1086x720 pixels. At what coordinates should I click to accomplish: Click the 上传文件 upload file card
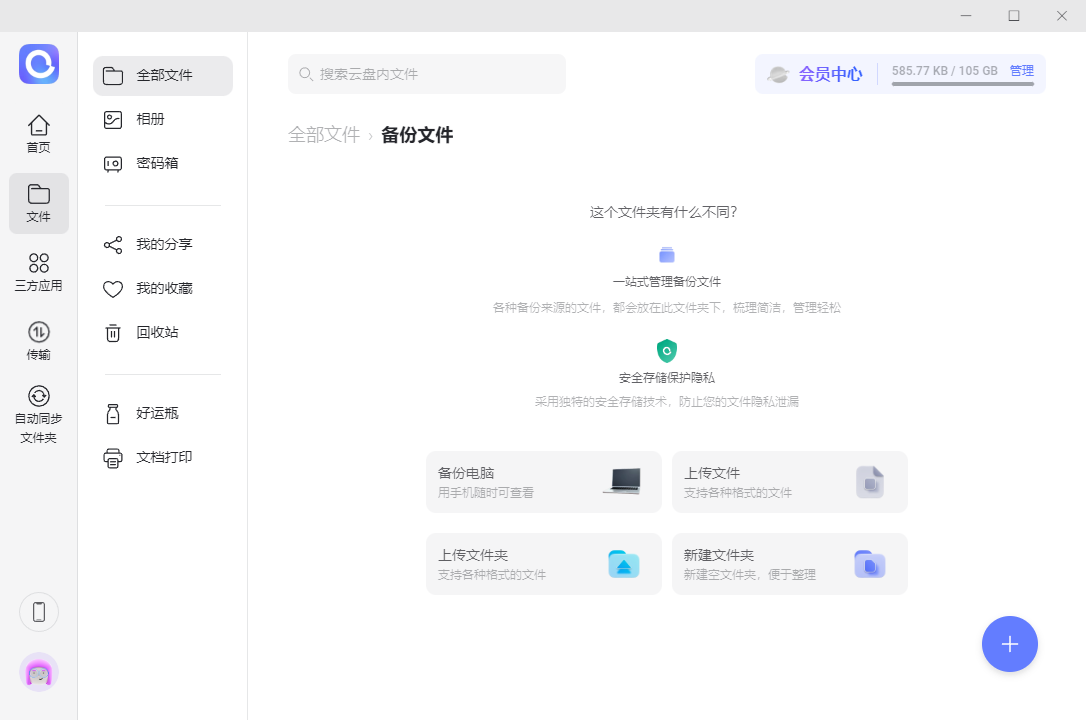[x=789, y=482]
